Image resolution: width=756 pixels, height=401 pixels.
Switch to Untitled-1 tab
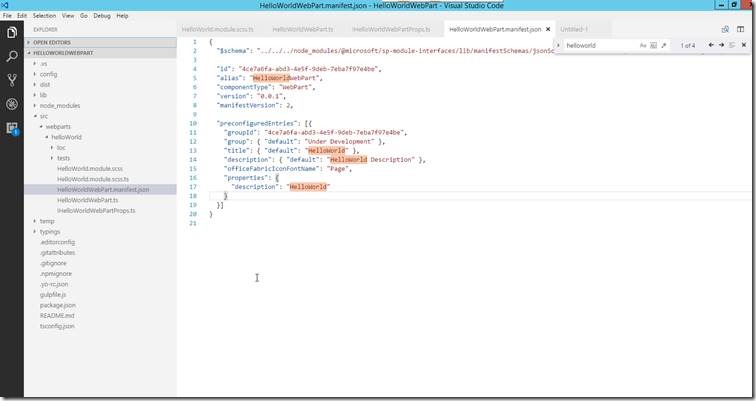(x=574, y=29)
